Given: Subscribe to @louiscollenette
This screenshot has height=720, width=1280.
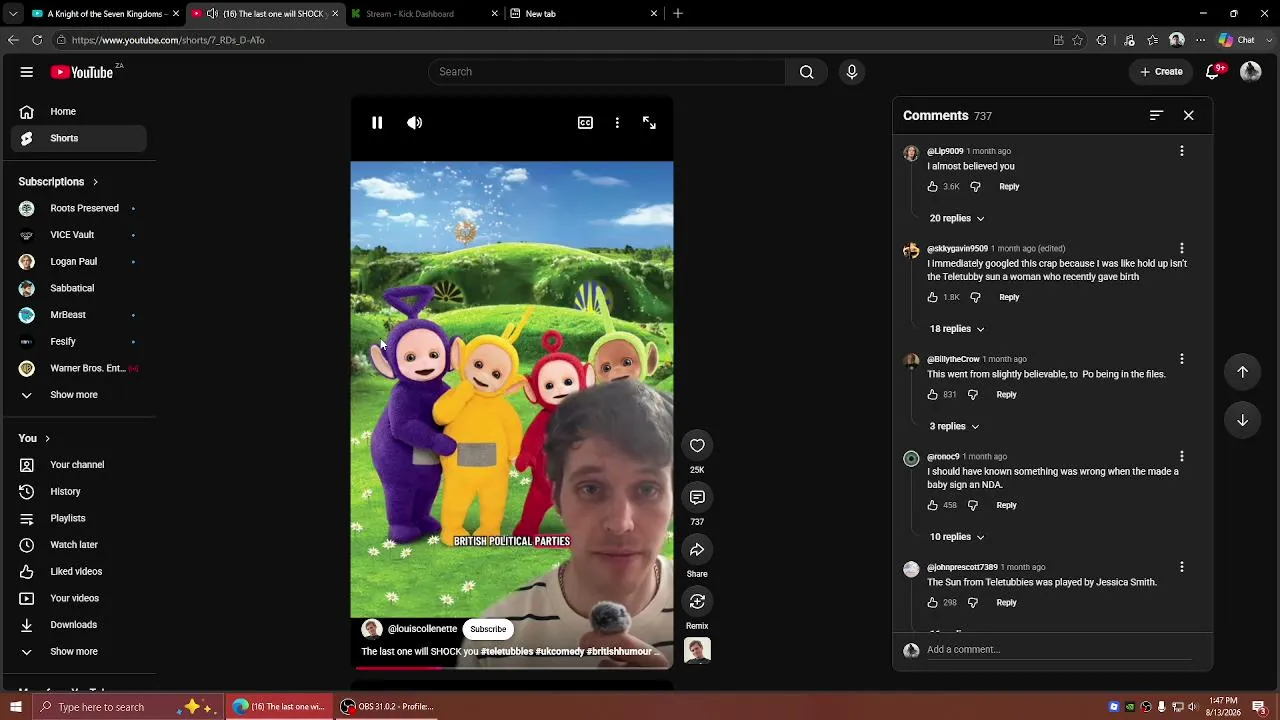Looking at the screenshot, I should tap(488, 629).
